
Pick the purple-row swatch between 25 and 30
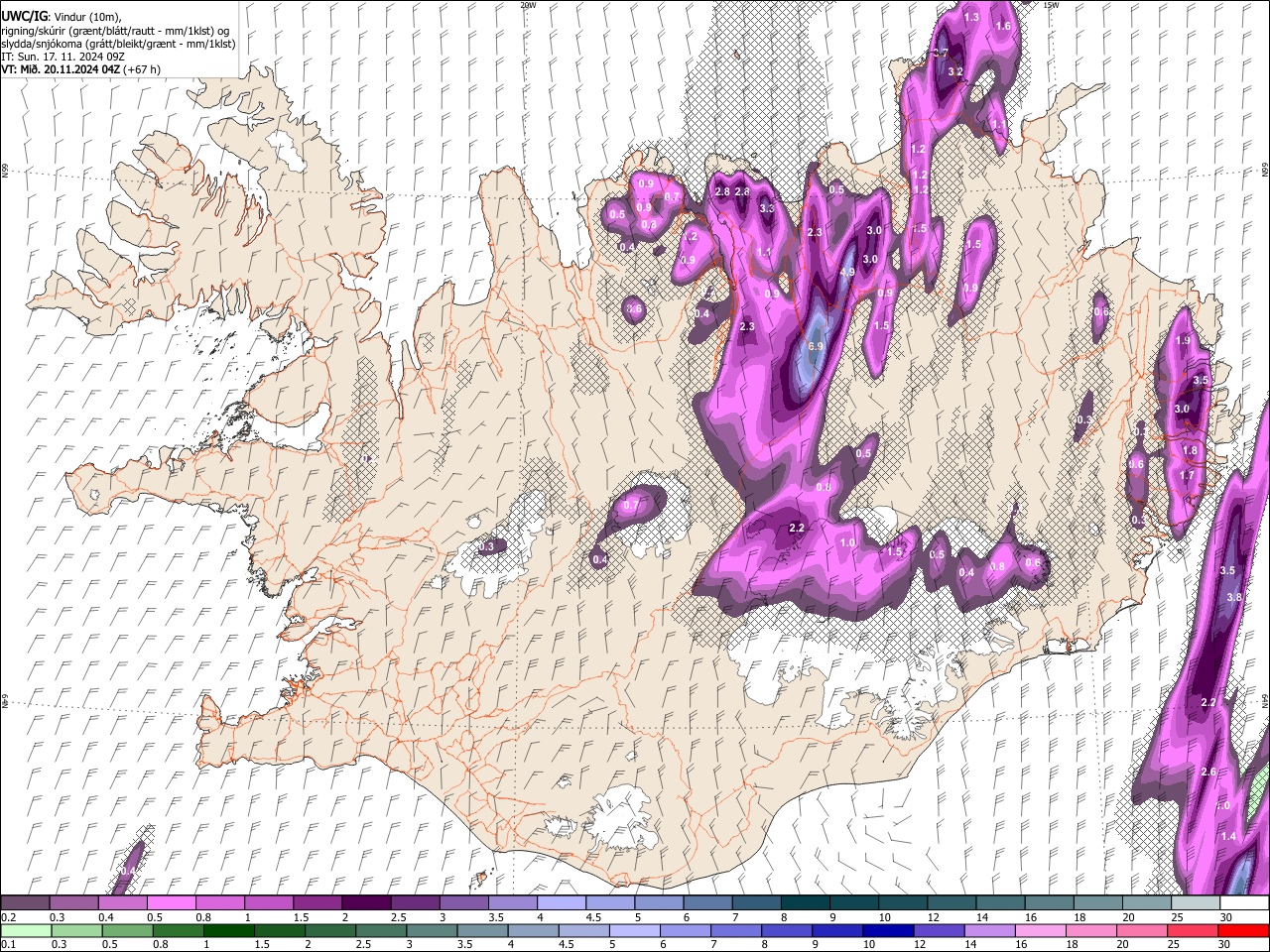click(x=1197, y=903)
